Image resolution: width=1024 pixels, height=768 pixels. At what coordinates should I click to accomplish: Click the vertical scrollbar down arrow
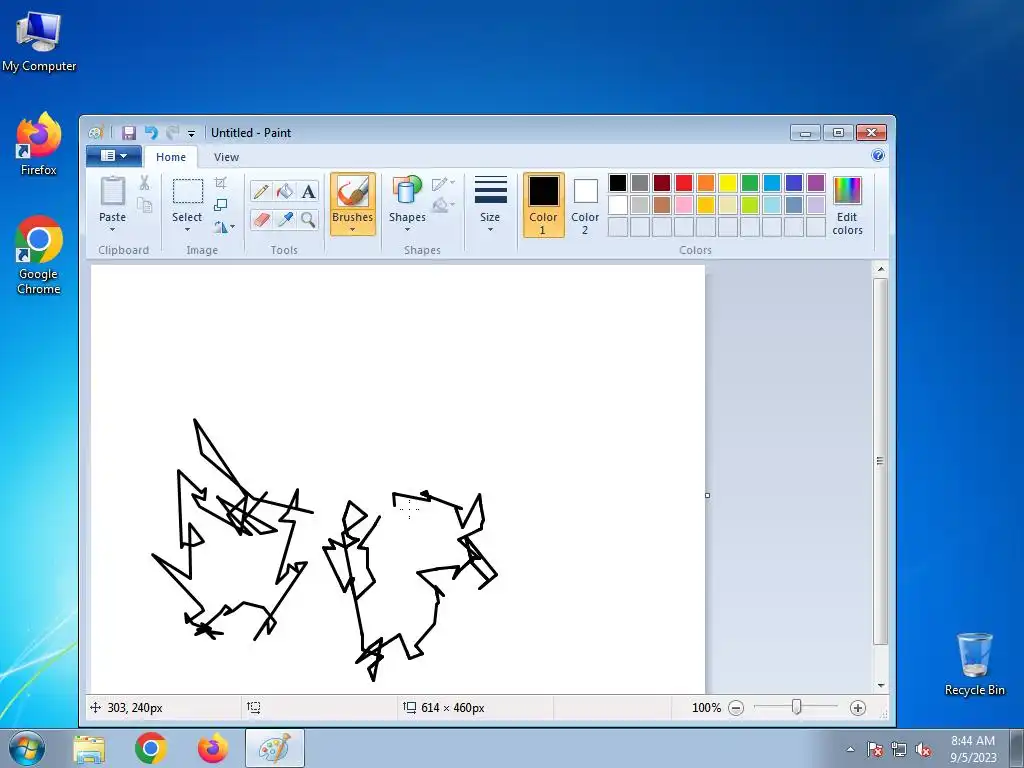pos(880,685)
